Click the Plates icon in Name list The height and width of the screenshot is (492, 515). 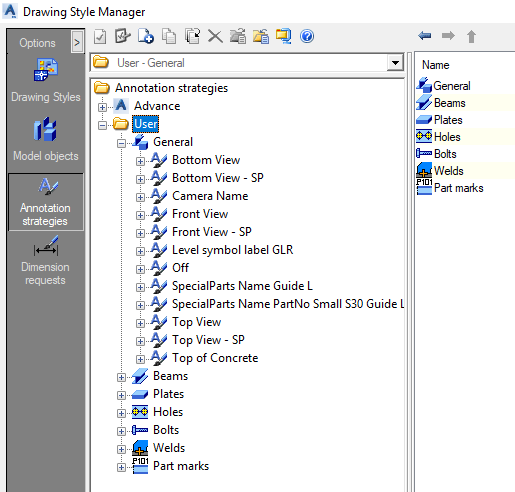pos(424,120)
